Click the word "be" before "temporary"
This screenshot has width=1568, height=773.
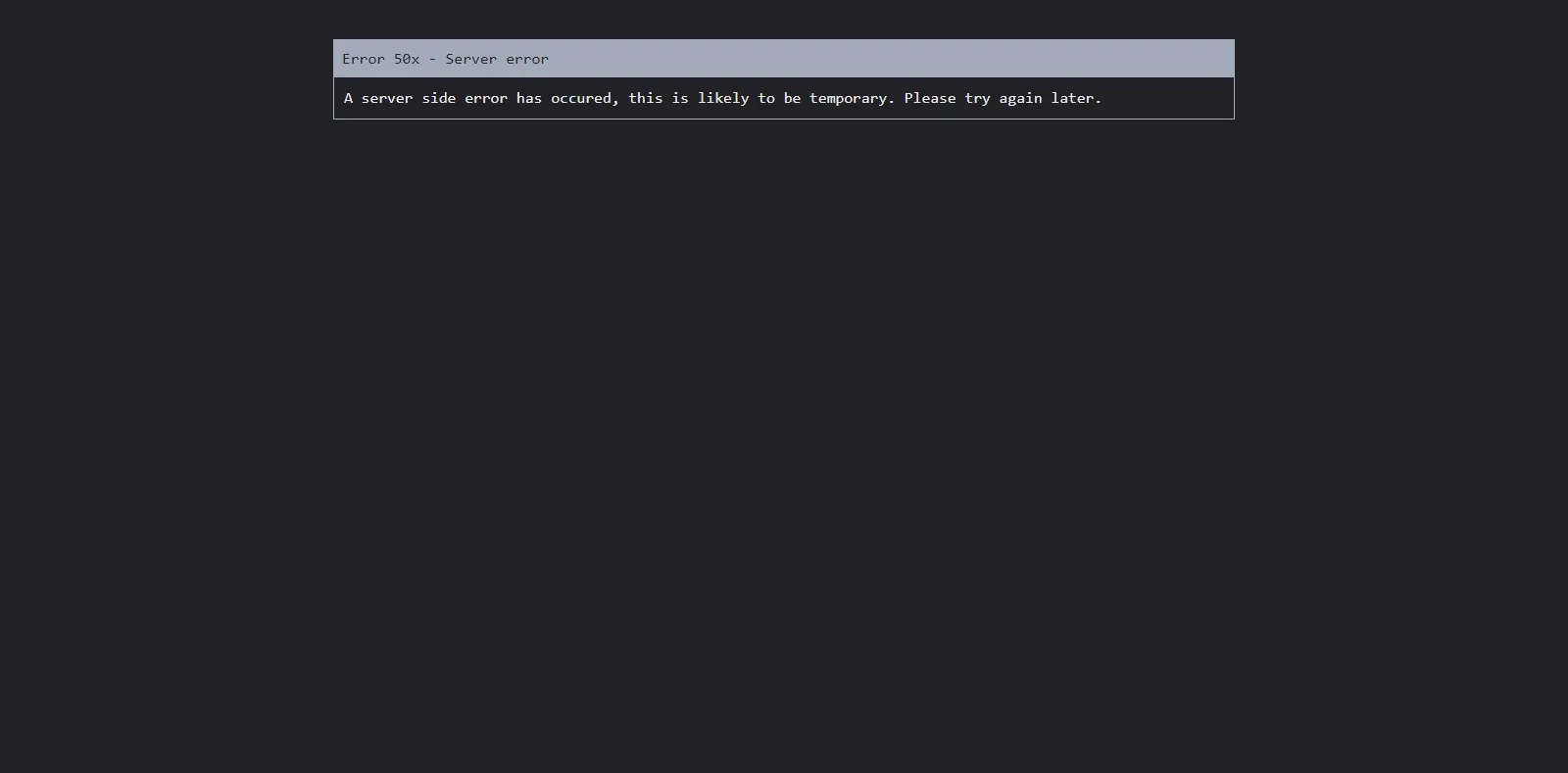coord(792,98)
